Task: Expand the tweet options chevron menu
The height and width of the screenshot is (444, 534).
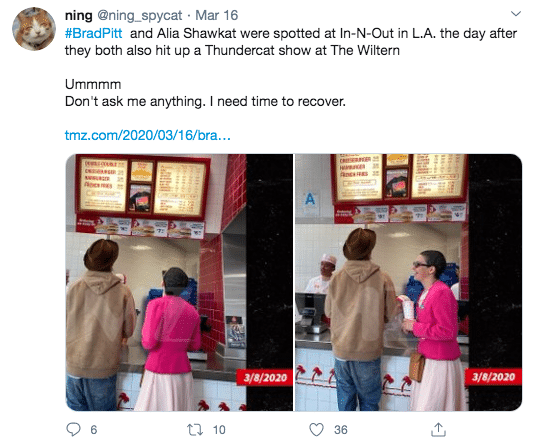Action: pyautogui.click(x=516, y=14)
